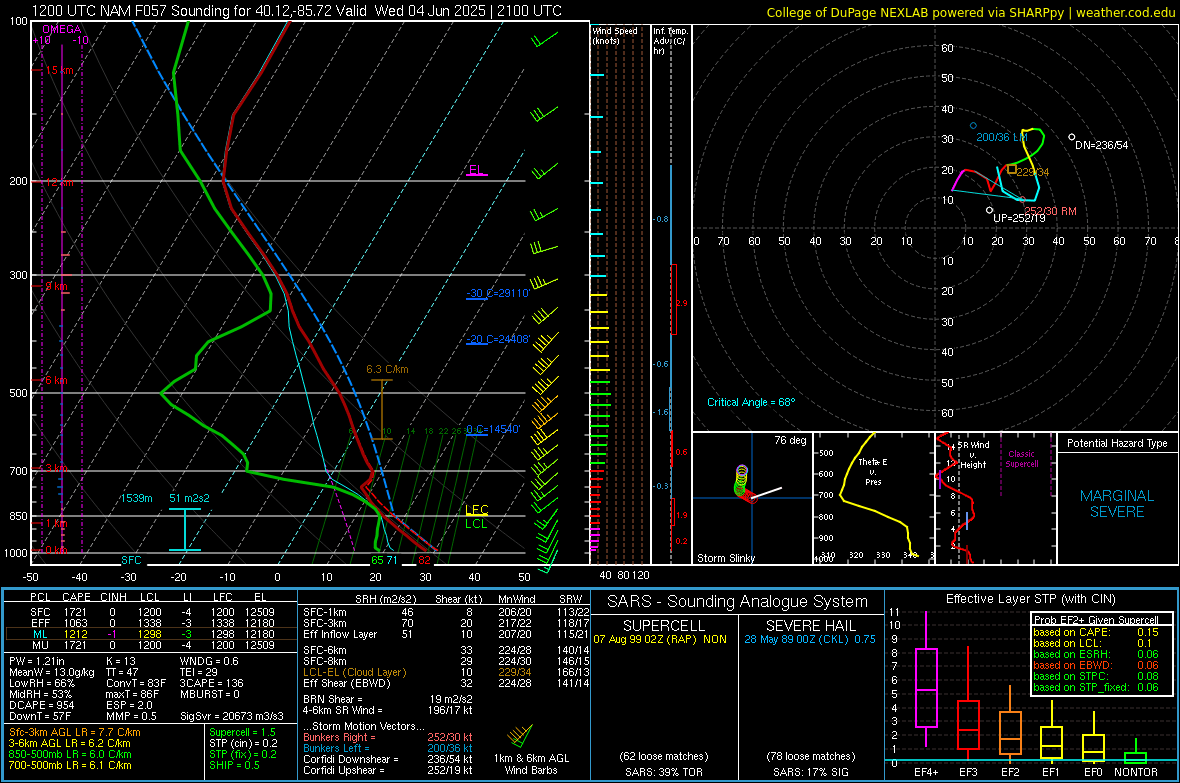Click the SigSvr = 20673 m3/s3 value

click(x=232, y=716)
